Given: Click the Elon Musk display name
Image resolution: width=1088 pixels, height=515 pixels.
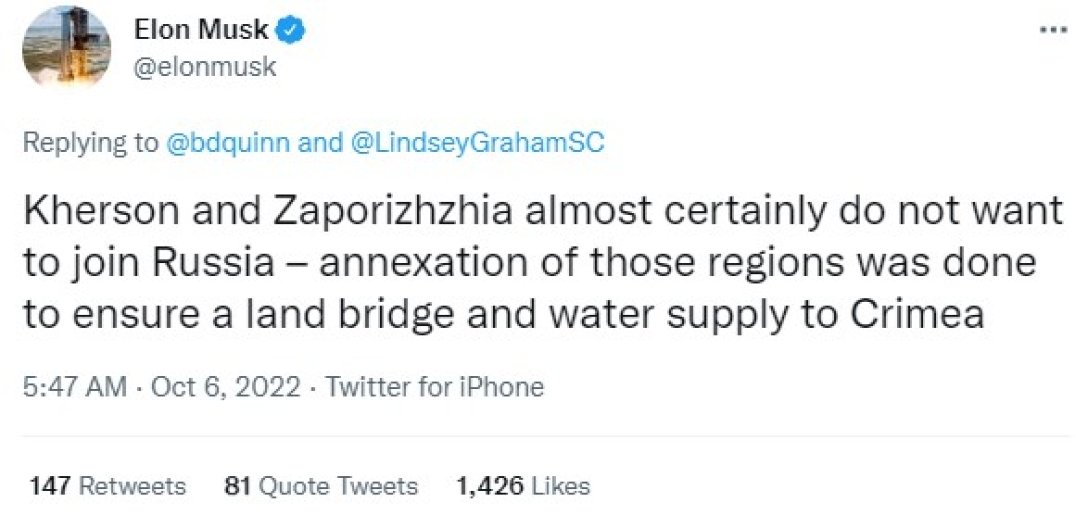Looking at the screenshot, I should (x=201, y=32).
